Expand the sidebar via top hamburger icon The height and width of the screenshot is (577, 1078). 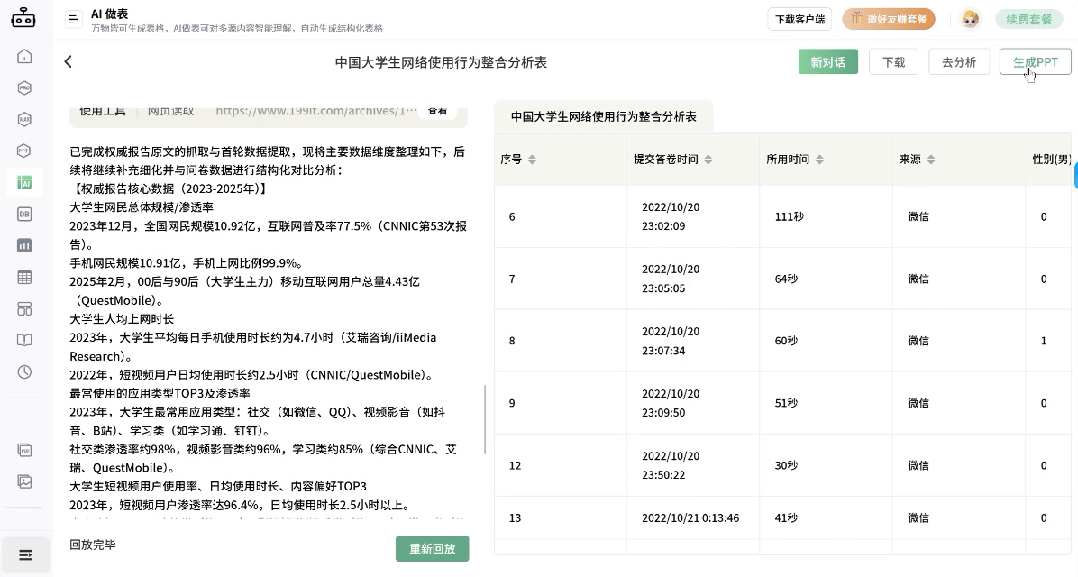(x=73, y=17)
